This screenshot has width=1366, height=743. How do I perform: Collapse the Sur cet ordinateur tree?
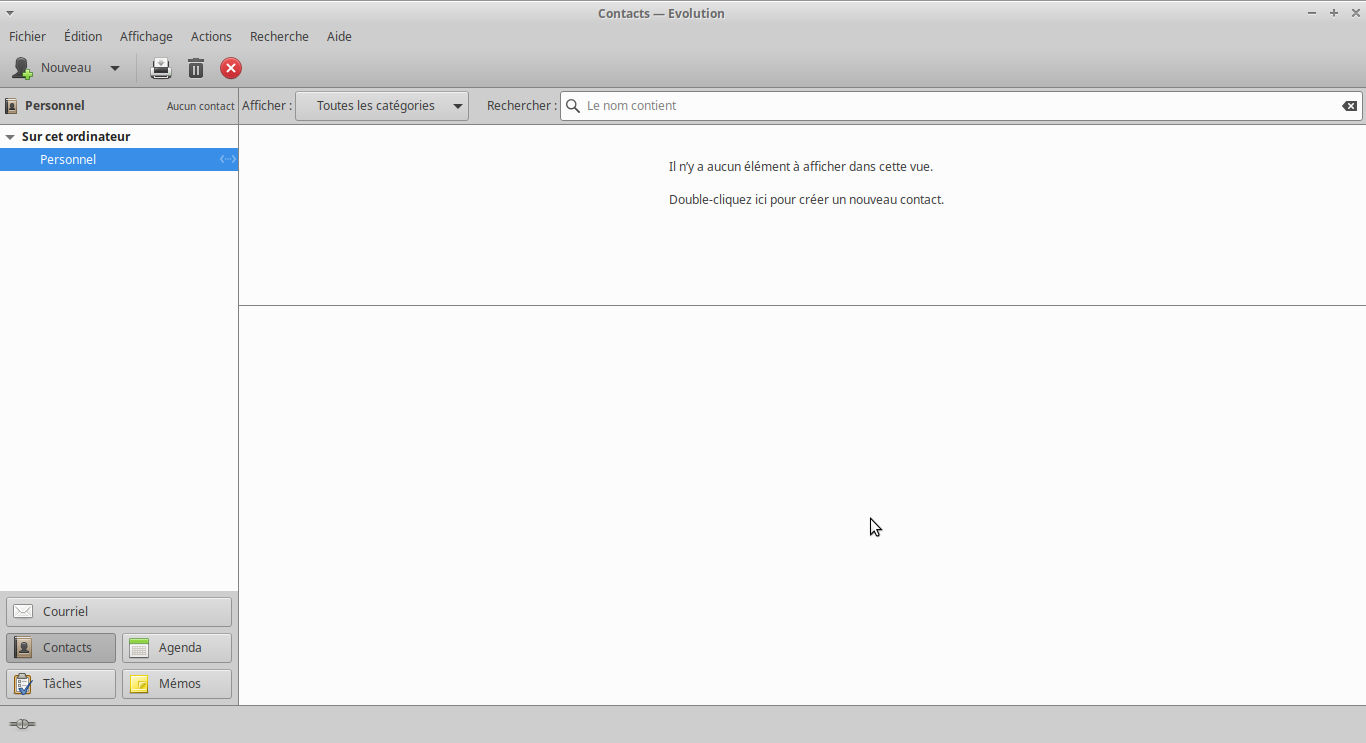[10, 137]
